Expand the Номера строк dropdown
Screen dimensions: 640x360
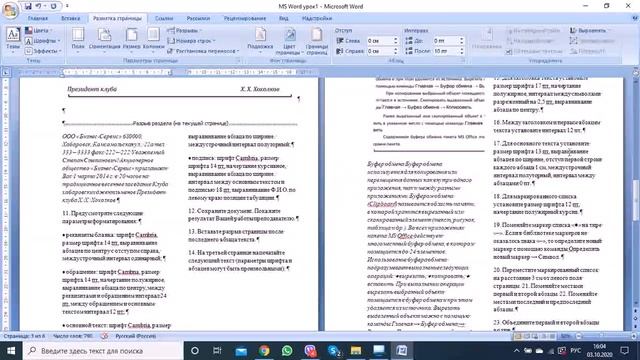(191, 41)
